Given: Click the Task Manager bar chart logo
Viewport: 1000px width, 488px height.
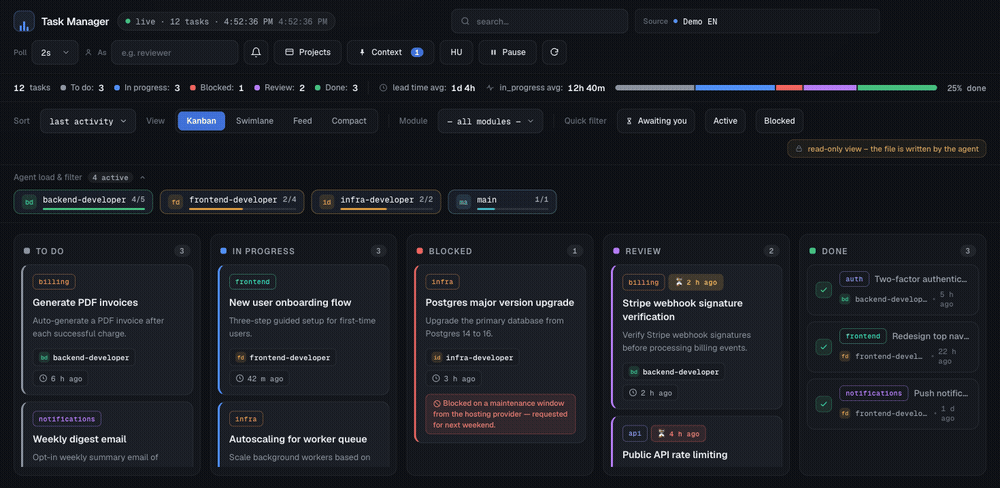Looking at the screenshot, I should coord(24,21).
